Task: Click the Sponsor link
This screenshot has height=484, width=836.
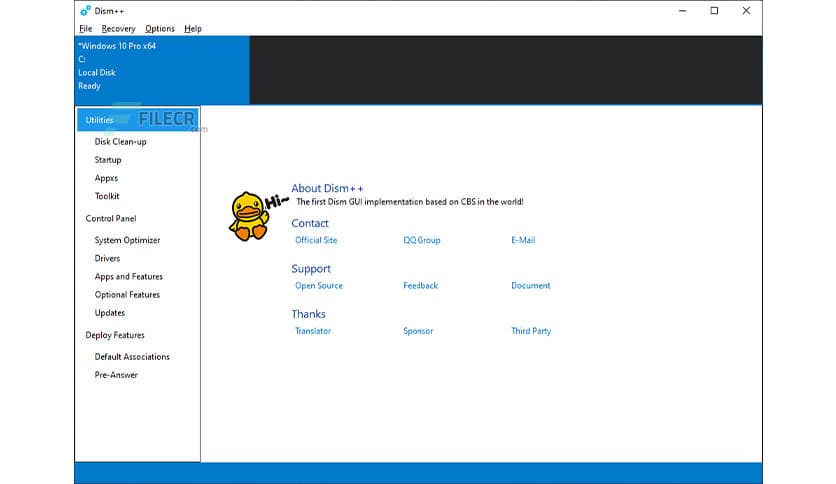Action: 418,331
